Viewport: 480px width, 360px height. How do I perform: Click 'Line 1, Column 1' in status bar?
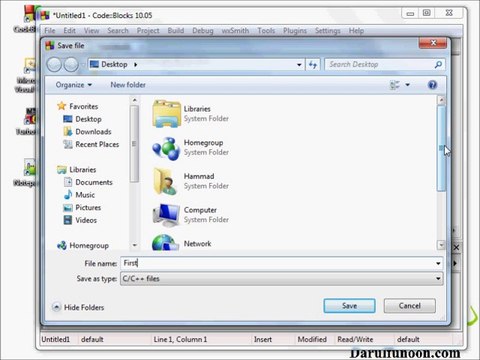pyautogui.click(x=180, y=339)
